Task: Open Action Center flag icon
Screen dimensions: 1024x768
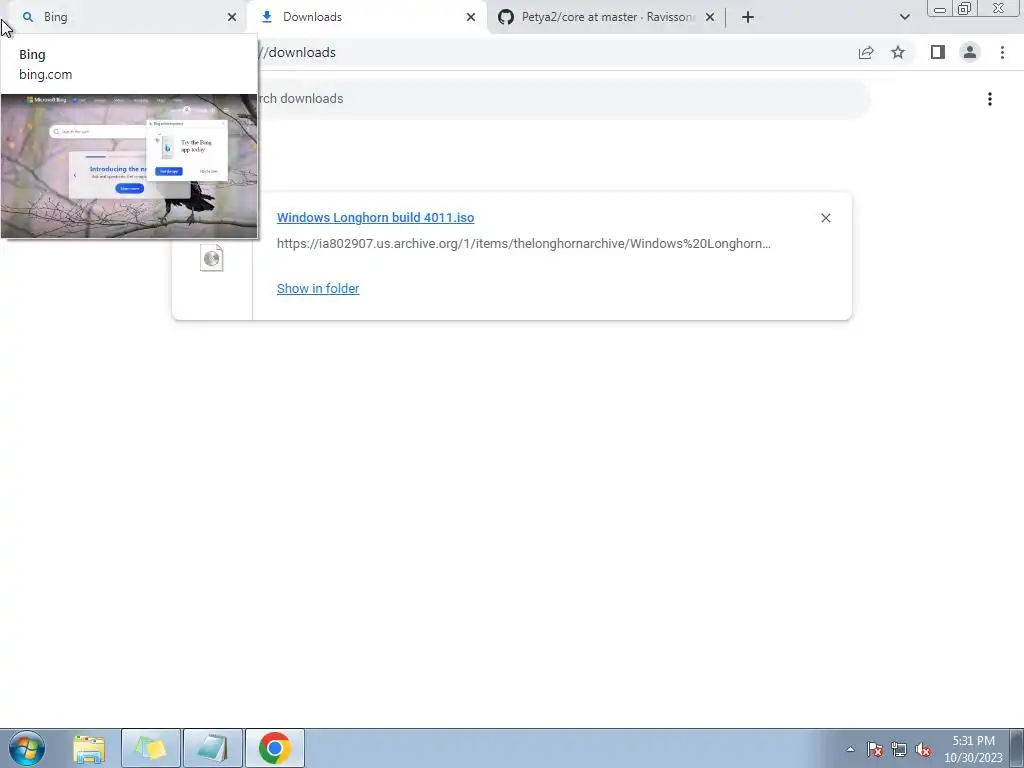Action: click(x=875, y=749)
